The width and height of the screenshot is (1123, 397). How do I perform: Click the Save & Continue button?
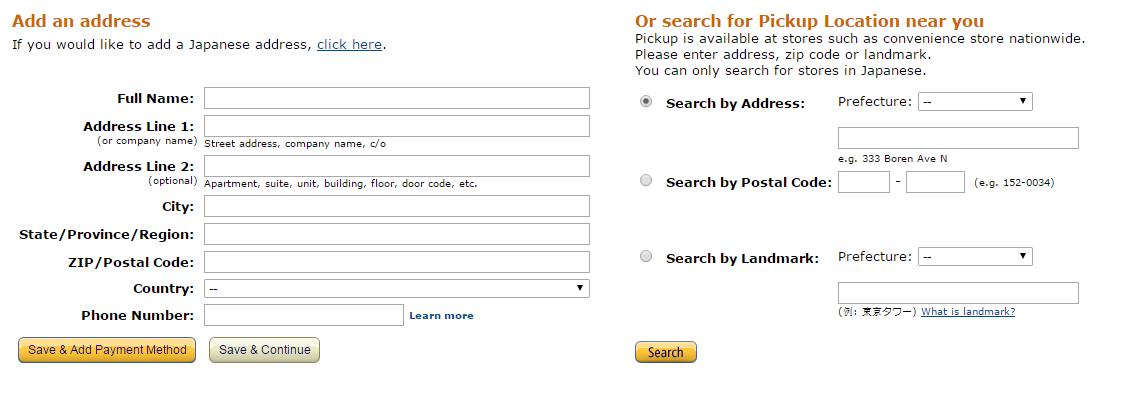point(264,350)
